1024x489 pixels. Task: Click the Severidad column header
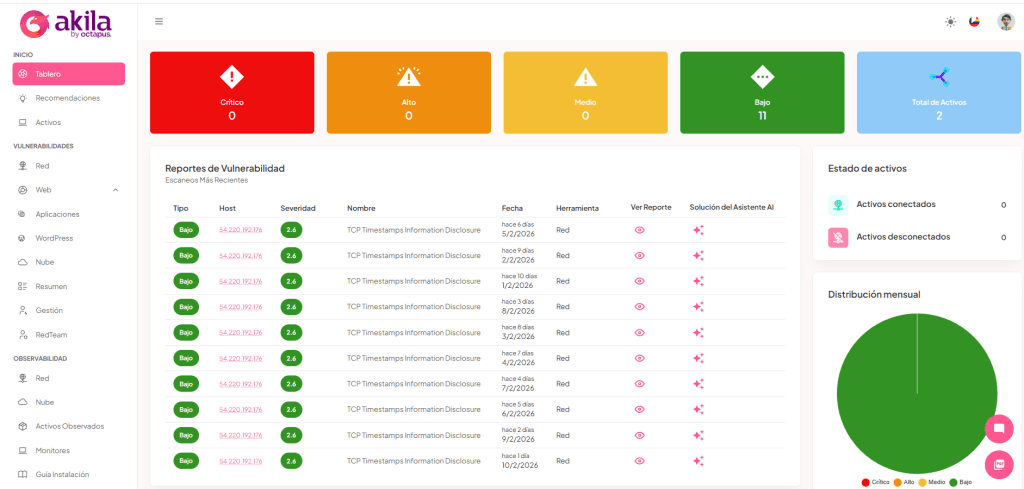298,208
